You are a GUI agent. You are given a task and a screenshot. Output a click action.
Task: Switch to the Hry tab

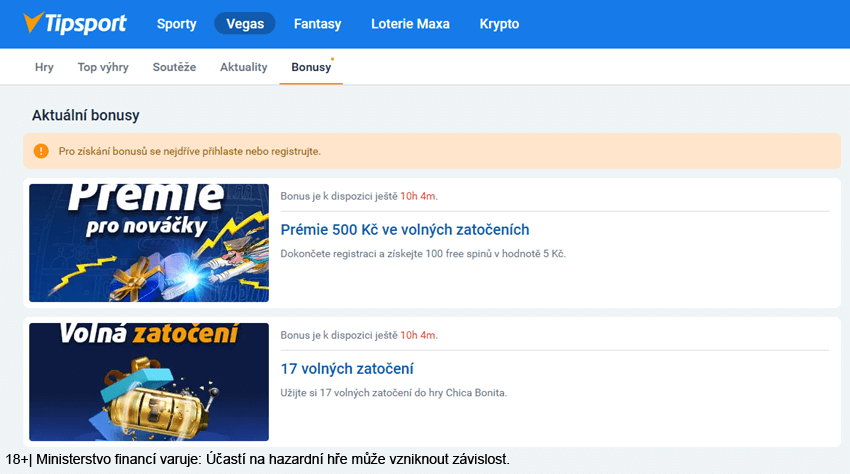pyautogui.click(x=44, y=67)
